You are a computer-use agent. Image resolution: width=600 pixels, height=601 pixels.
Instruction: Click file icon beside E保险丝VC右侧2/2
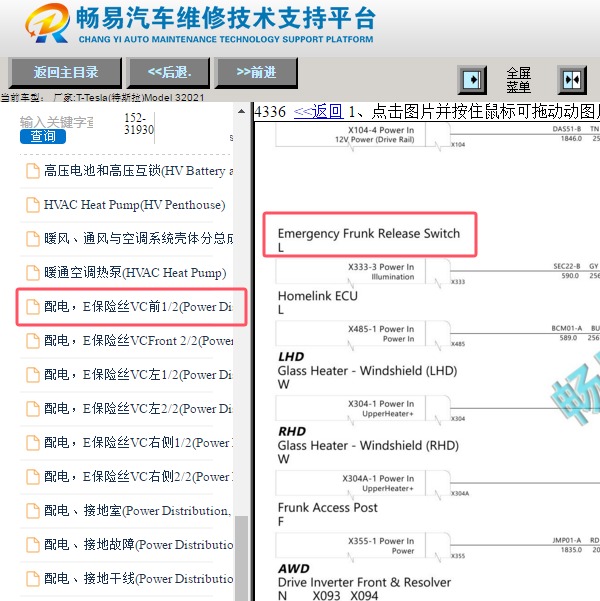pyautogui.click(x=33, y=477)
